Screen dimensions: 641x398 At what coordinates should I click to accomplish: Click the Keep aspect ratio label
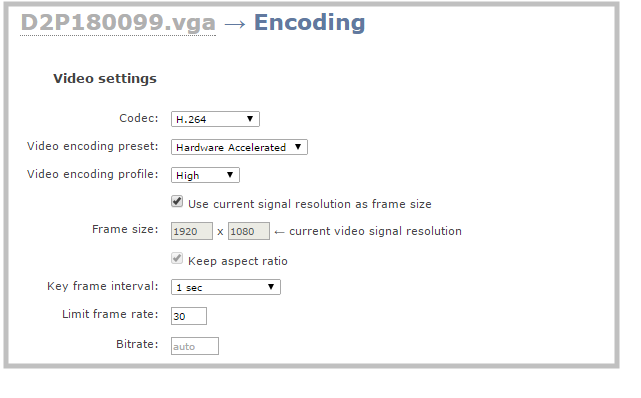click(238, 261)
